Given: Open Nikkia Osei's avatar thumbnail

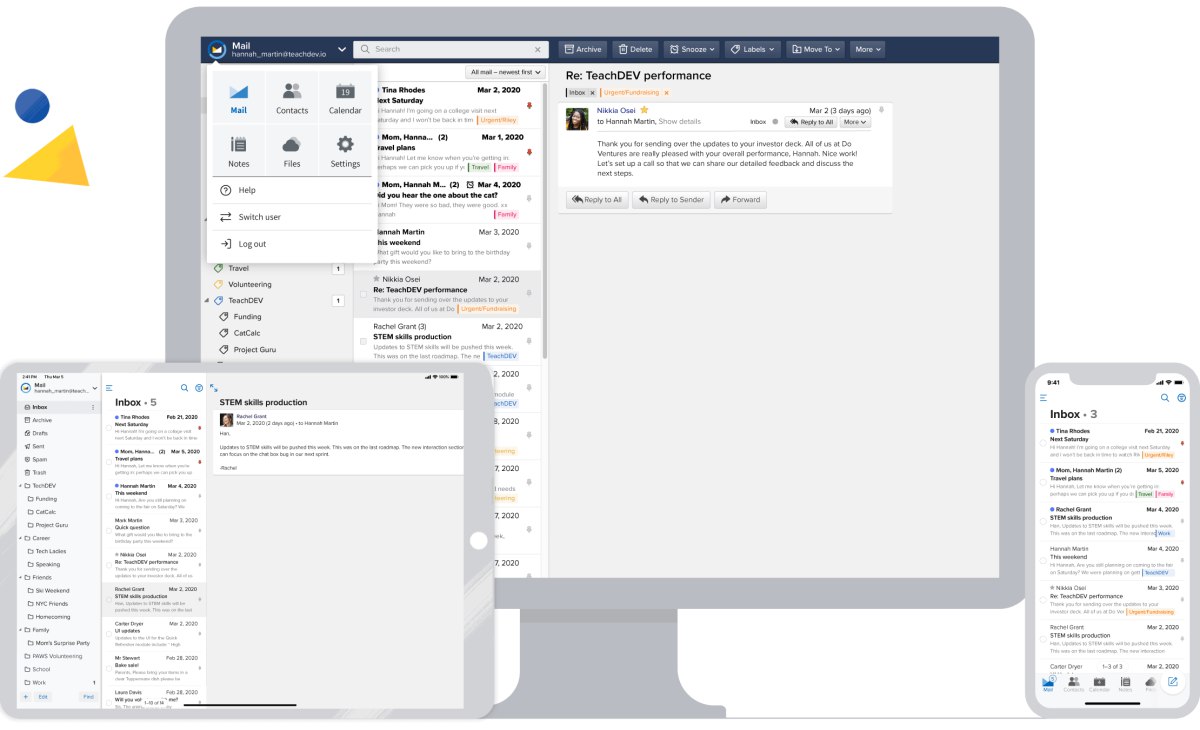Looking at the screenshot, I should pos(577,119).
